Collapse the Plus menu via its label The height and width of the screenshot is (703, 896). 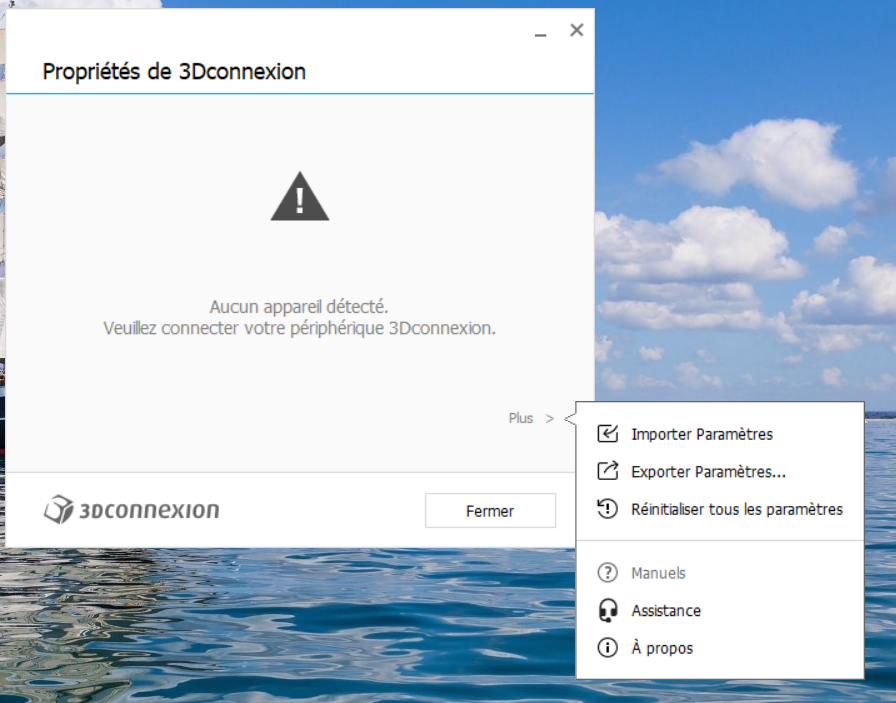tap(521, 418)
